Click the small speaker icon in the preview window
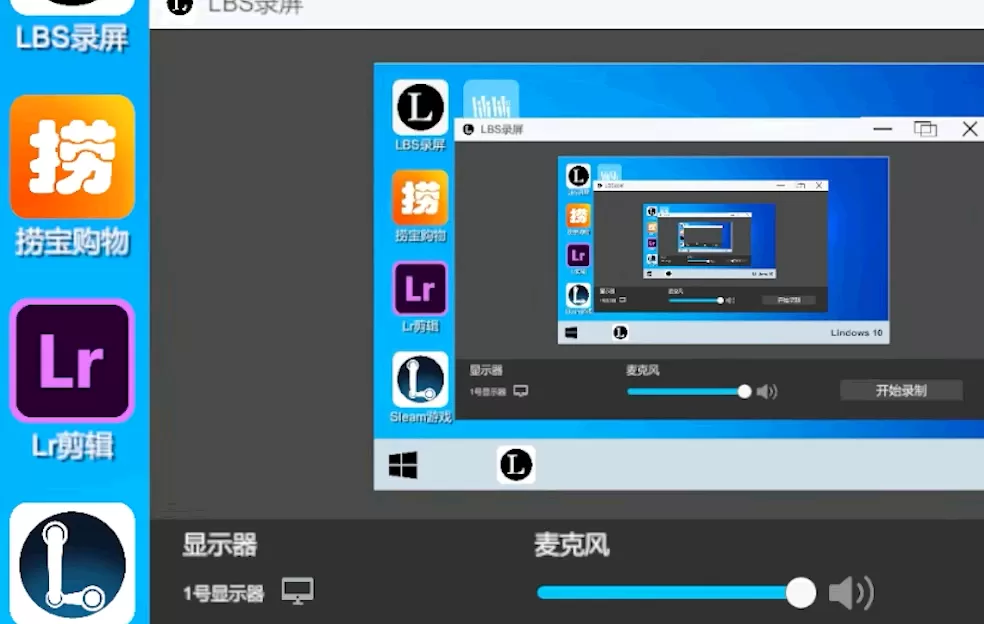This screenshot has width=984, height=624. [x=766, y=392]
